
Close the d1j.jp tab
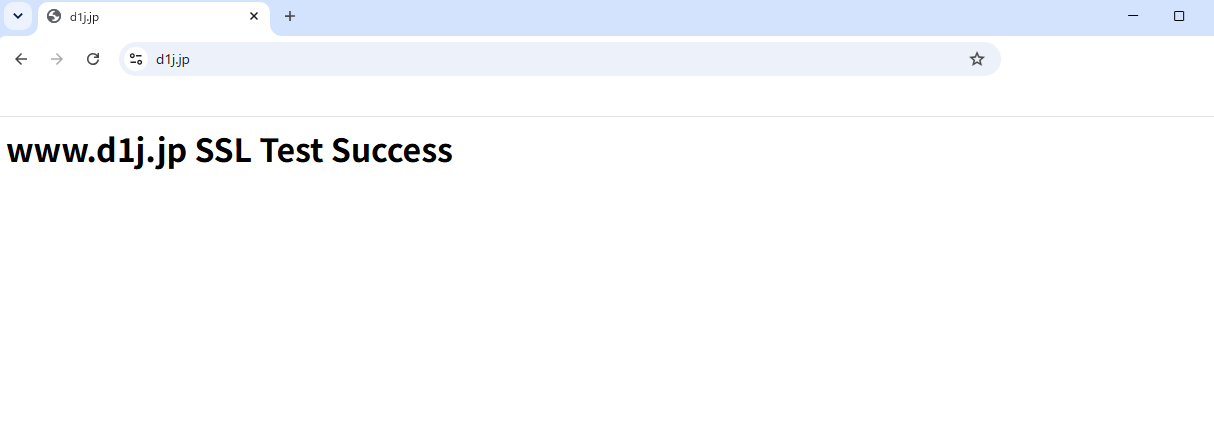[x=254, y=16]
